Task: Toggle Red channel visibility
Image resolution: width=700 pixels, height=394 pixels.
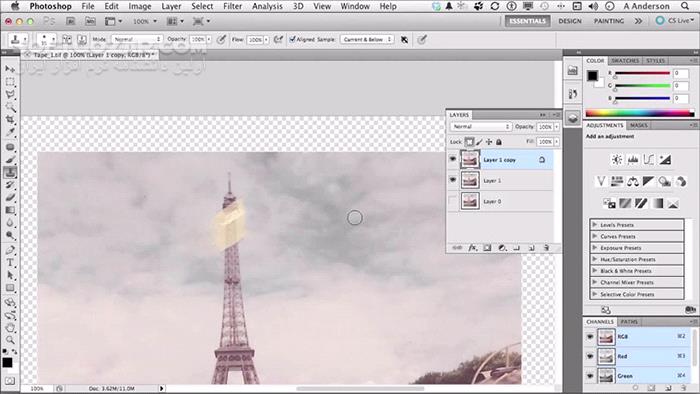Action: [590, 357]
